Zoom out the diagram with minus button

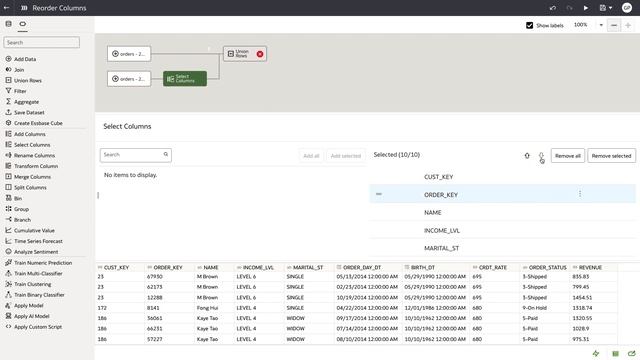click(613, 25)
